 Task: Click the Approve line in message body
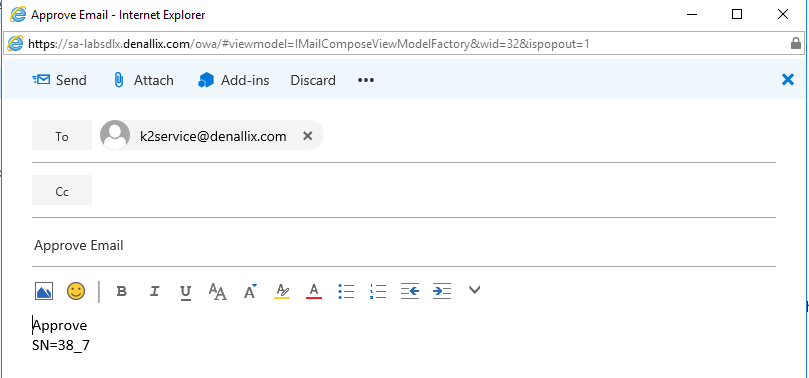[x=60, y=325]
